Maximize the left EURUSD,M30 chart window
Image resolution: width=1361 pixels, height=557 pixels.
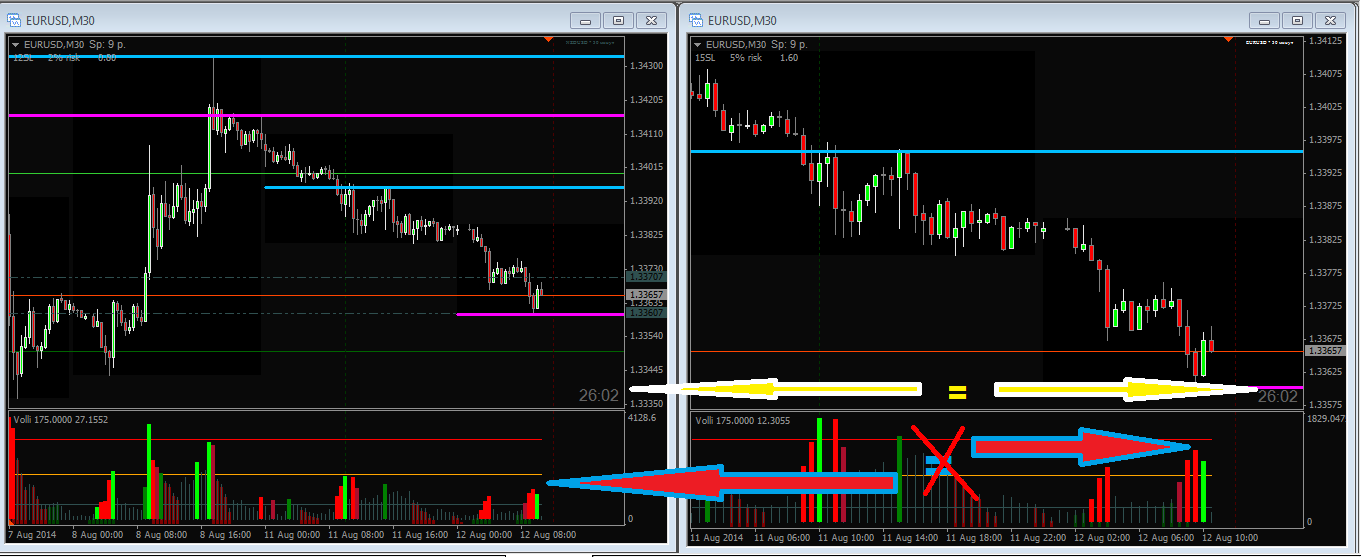pyautogui.click(x=618, y=20)
